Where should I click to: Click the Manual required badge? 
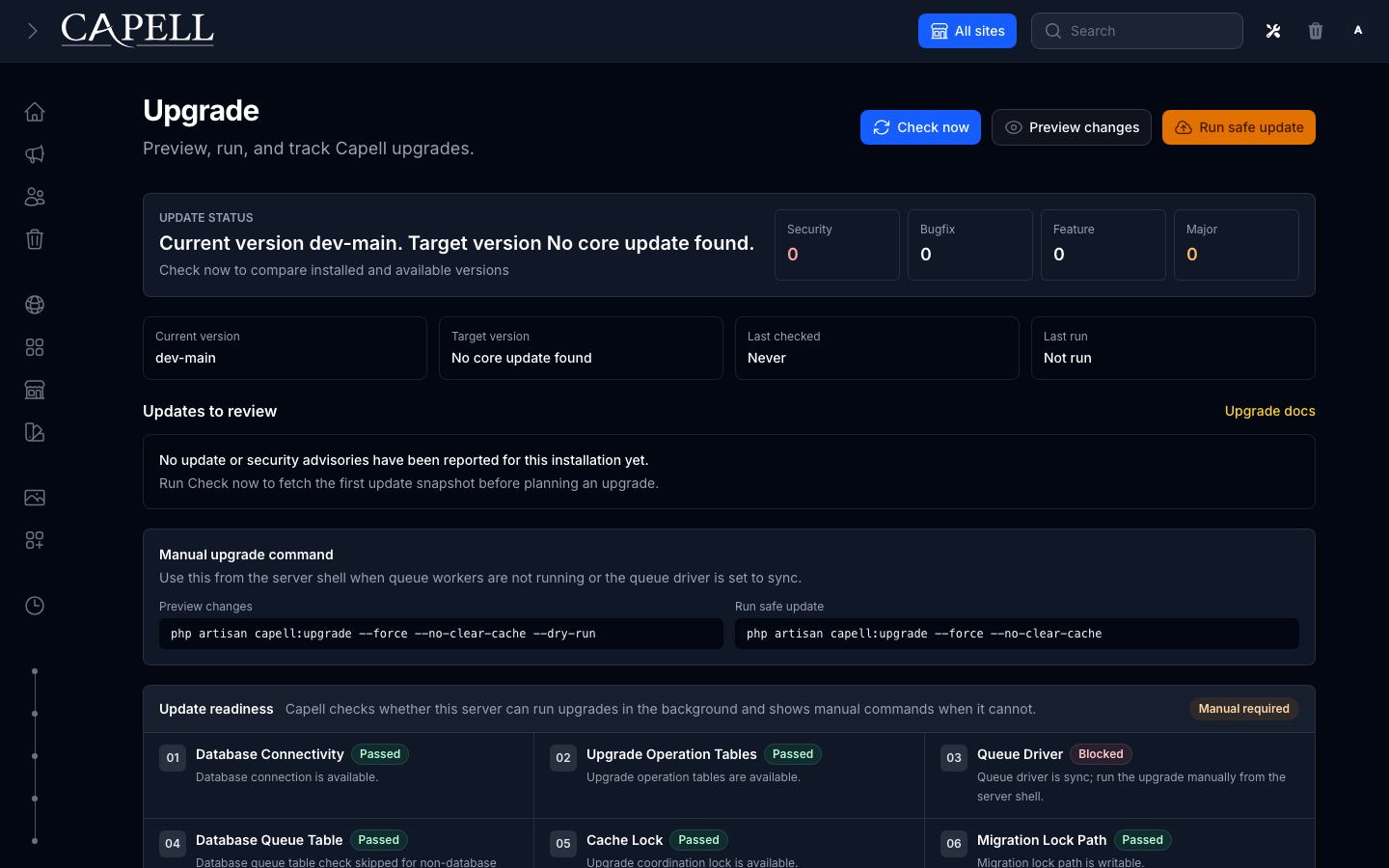1243,709
